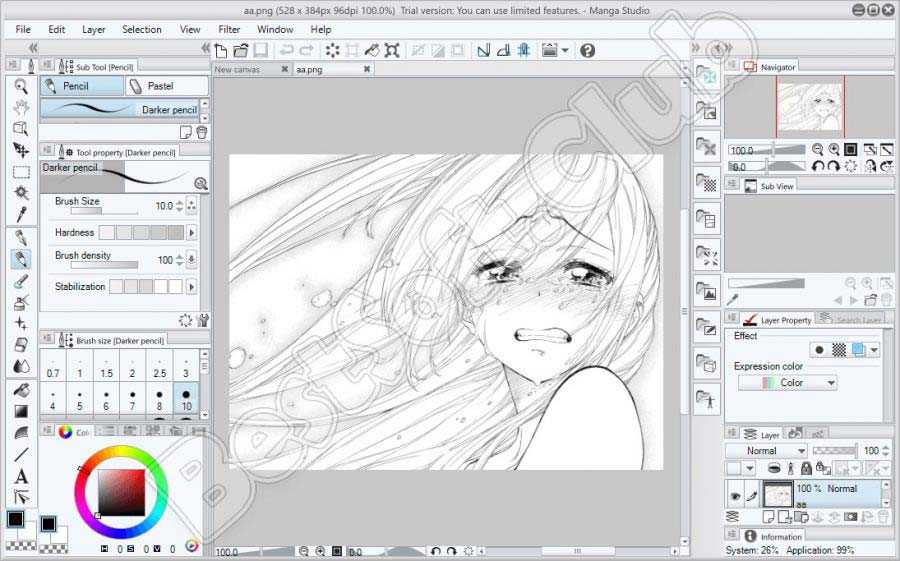Image resolution: width=900 pixels, height=561 pixels.
Task: Choose the Text tool
Action: click(20, 476)
